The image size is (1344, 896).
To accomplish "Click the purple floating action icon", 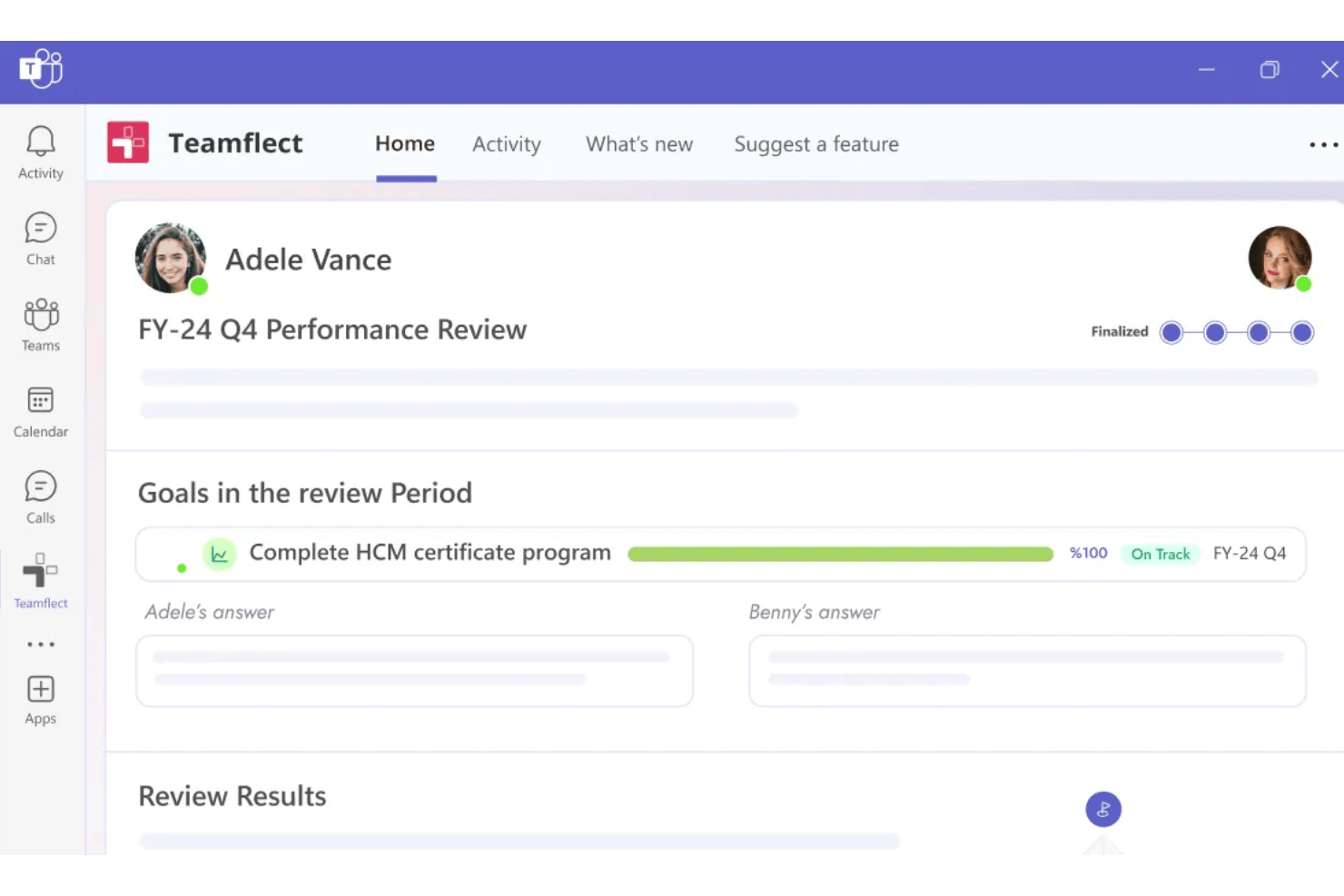I will pyautogui.click(x=1103, y=809).
